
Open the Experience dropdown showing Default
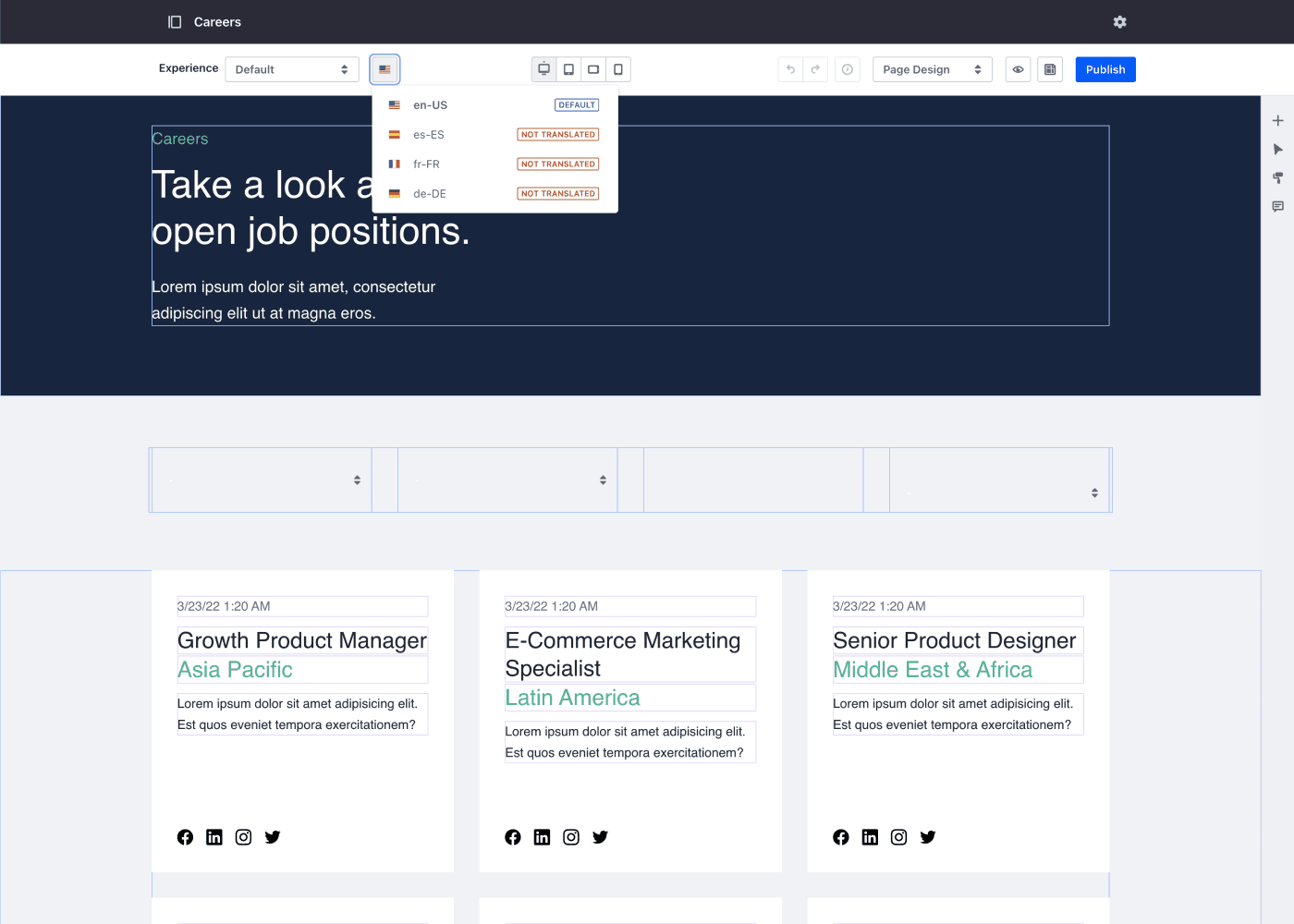tap(291, 68)
